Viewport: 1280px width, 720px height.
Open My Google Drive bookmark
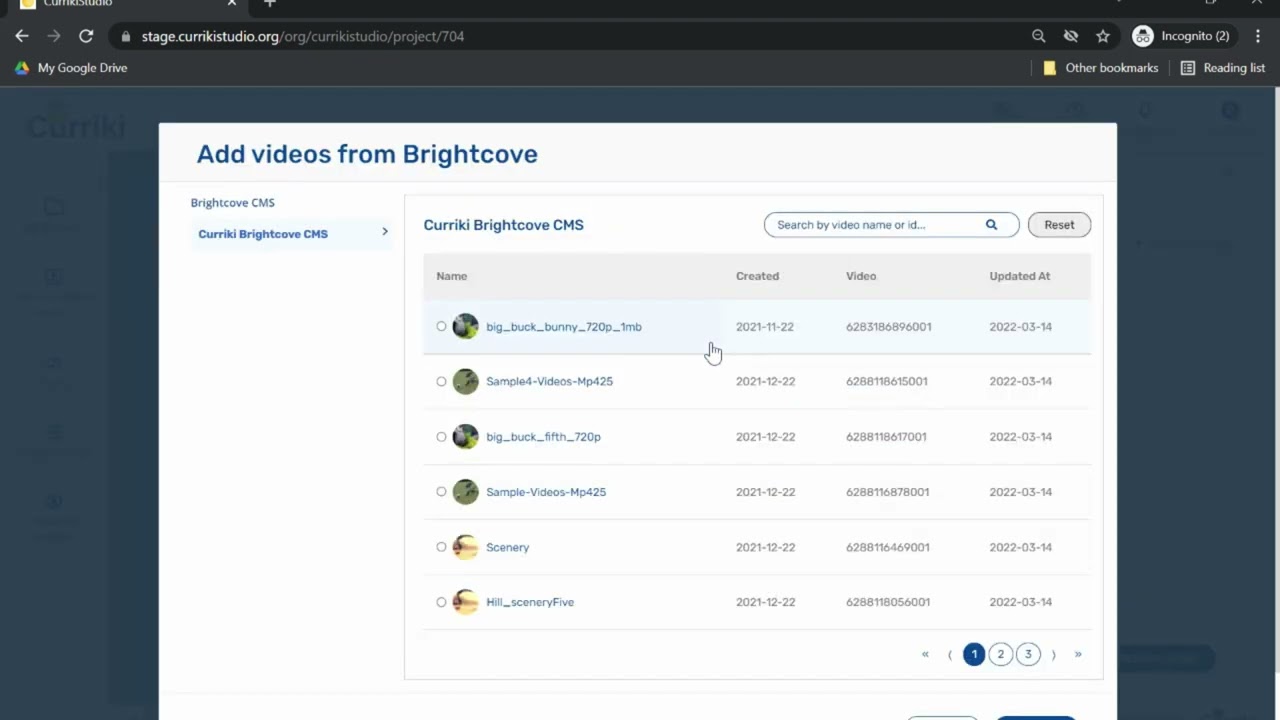(71, 68)
